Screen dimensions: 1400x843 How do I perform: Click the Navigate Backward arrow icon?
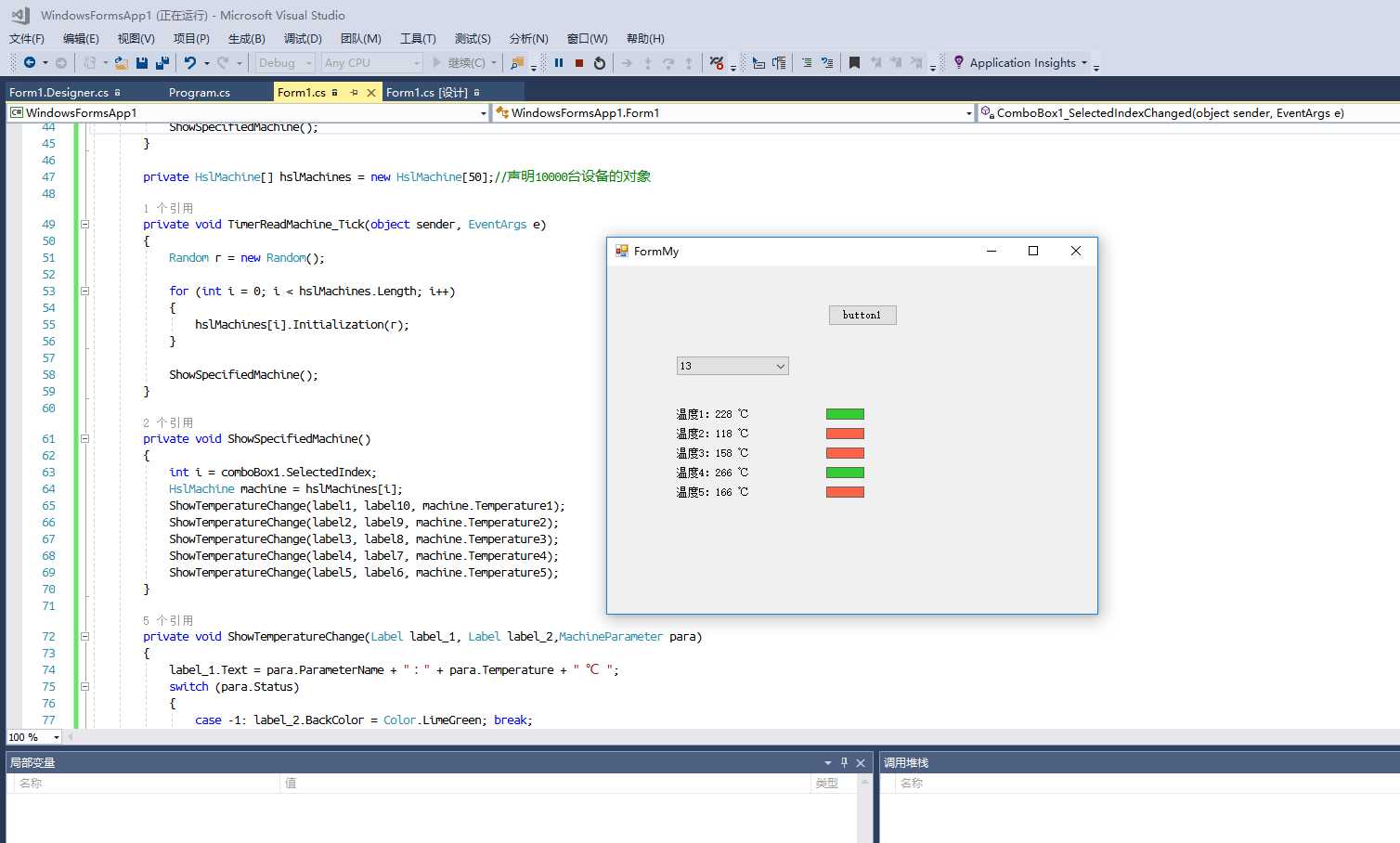click(30, 63)
